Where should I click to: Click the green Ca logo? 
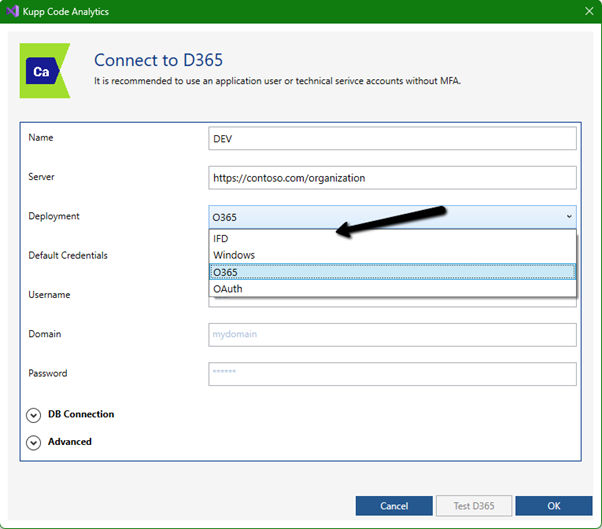pyautogui.click(x=44, y=71)
